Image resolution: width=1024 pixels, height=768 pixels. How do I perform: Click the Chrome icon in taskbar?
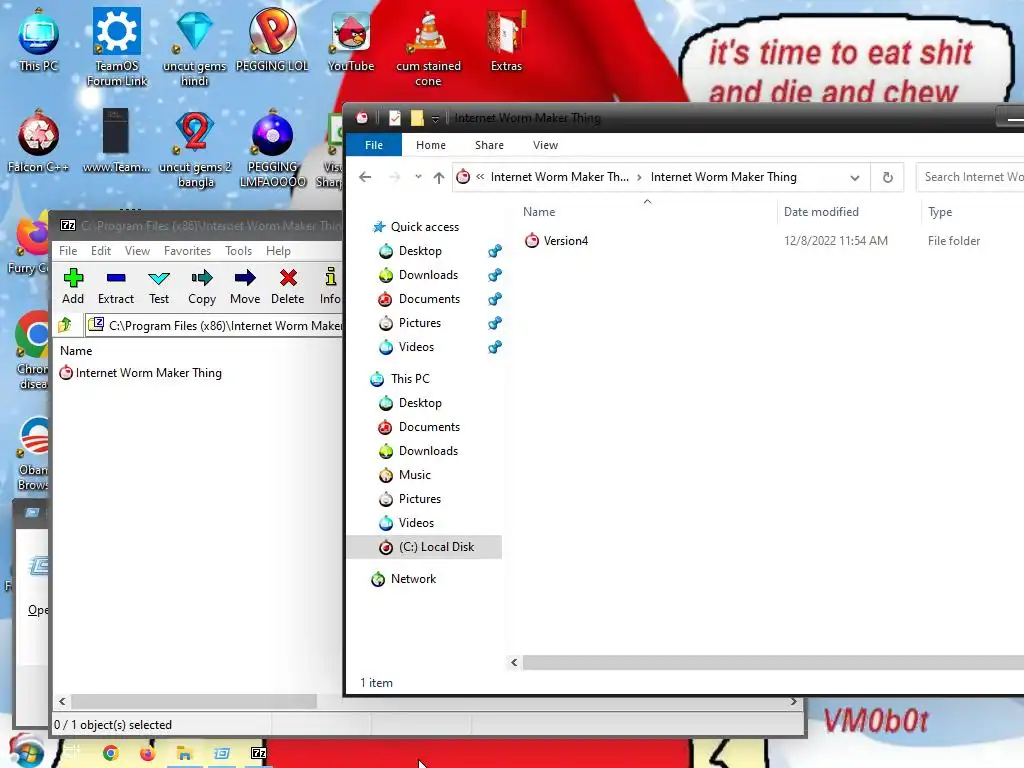click(111, 753)
